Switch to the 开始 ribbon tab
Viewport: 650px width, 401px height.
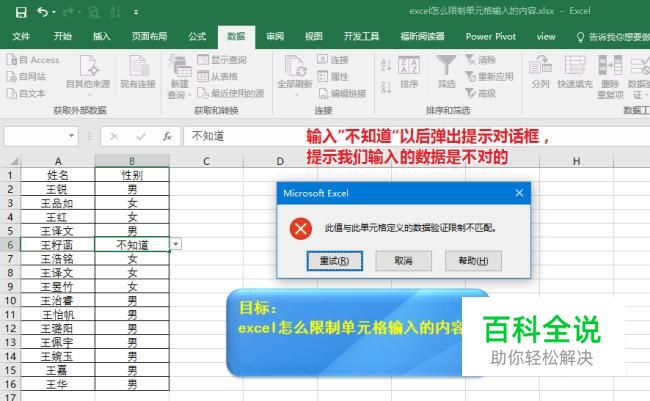click(63, 36)
